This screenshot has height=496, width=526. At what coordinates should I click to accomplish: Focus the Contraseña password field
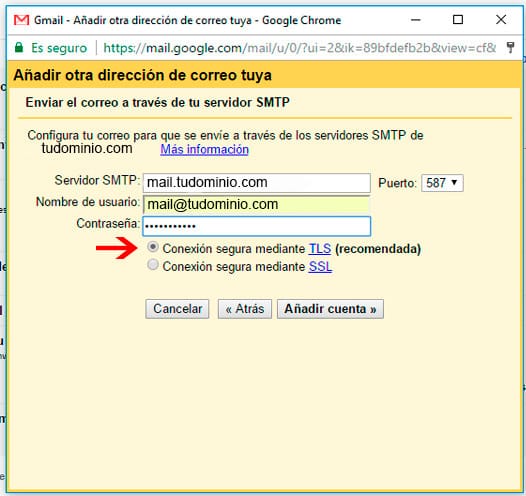(257, 226)
